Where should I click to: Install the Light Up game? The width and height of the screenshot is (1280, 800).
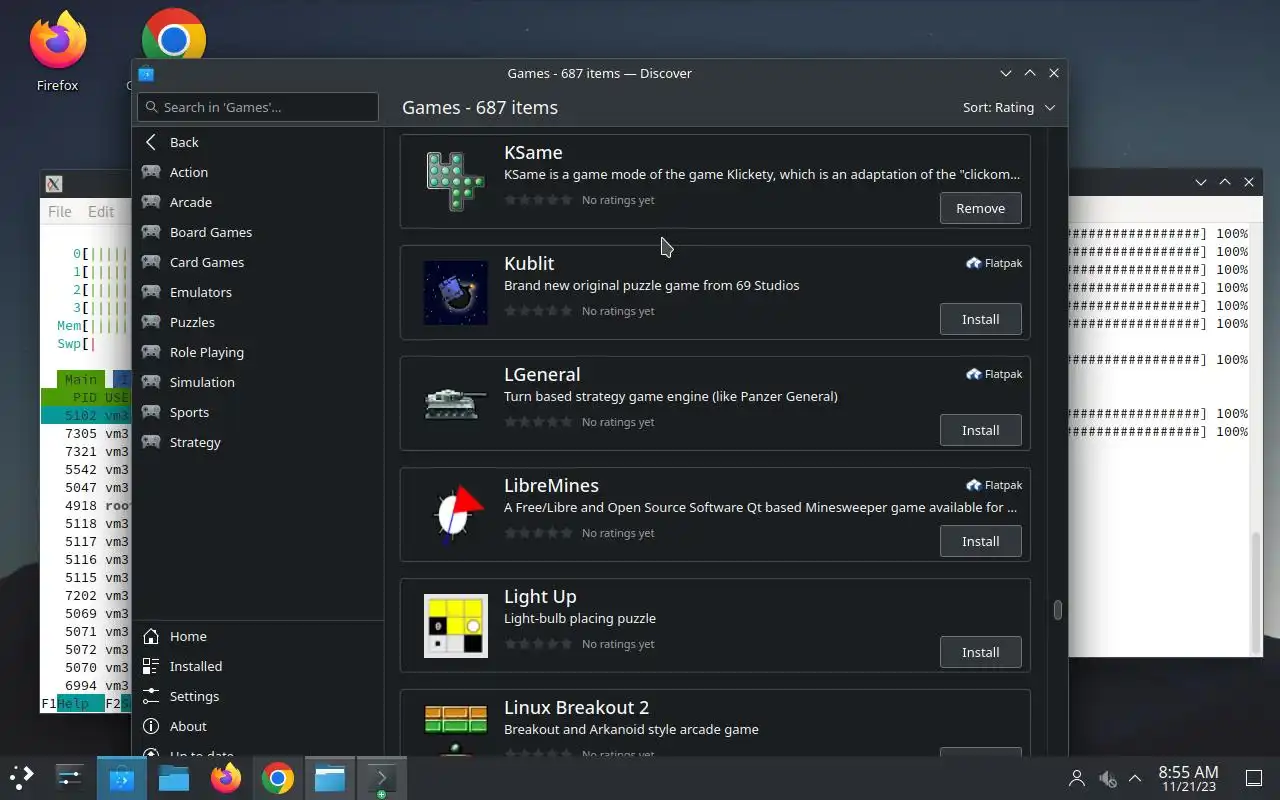980,652
